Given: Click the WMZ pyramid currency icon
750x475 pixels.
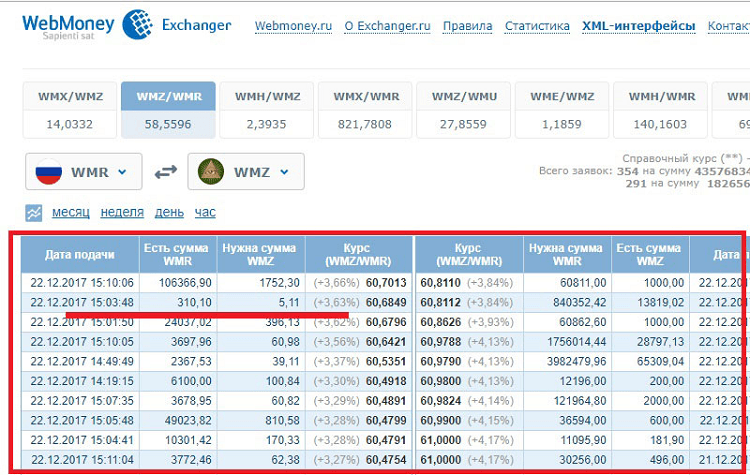Looking at the screenshot, I should click(x=211, y=171).
